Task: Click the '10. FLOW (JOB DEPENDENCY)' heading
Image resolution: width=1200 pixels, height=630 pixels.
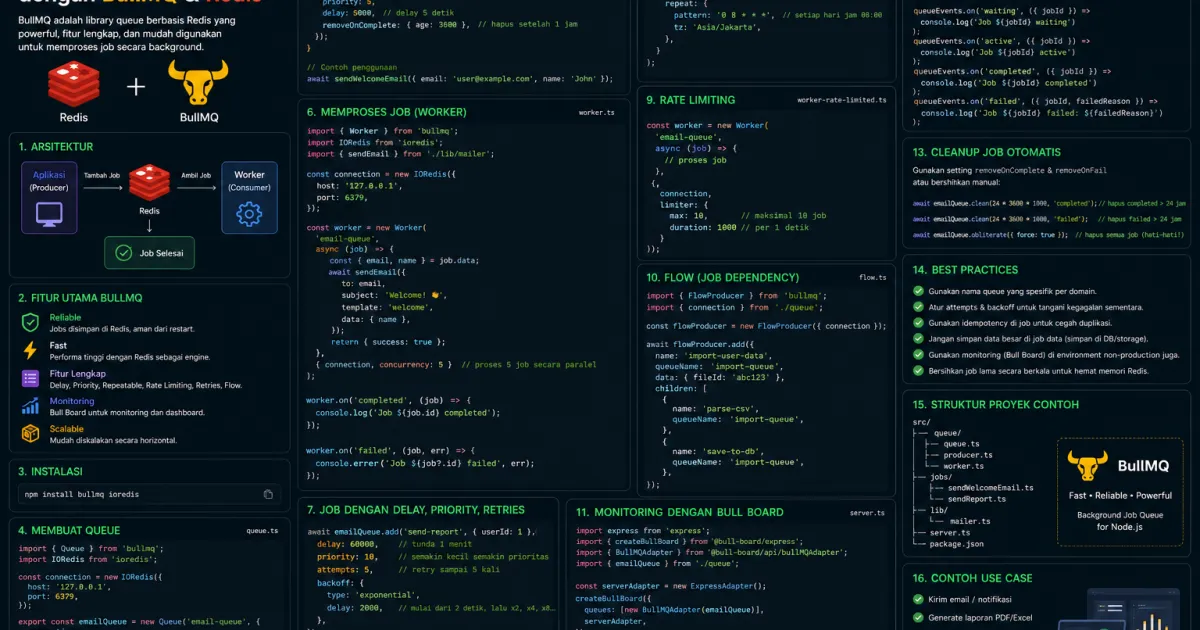Action: click(722, 277)
